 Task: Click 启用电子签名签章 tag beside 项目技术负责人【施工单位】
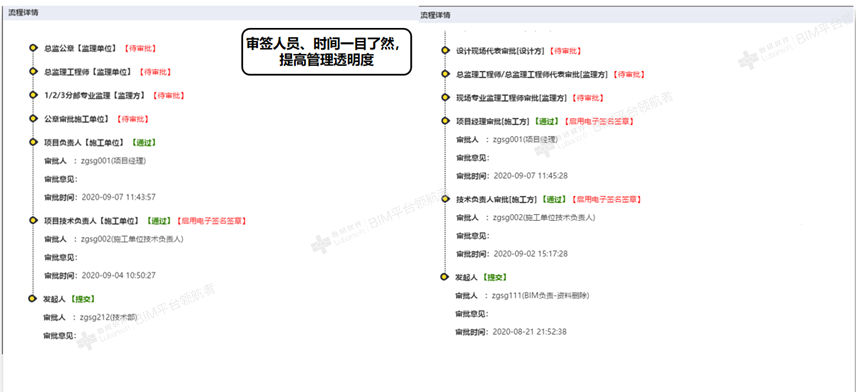211,221
